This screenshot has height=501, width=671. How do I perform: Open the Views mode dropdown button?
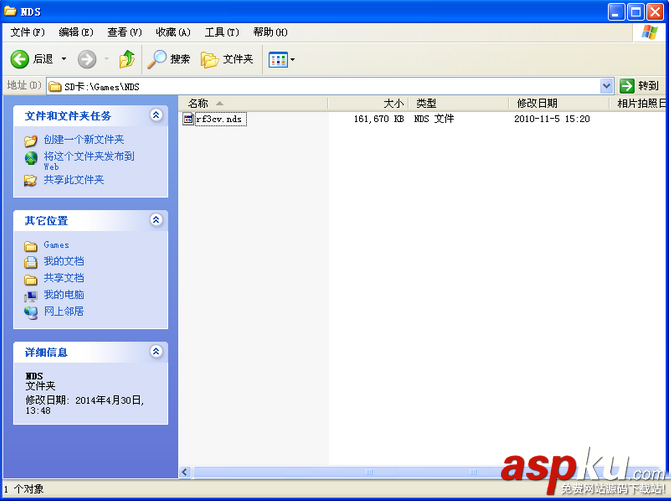[x=281, y=59]
